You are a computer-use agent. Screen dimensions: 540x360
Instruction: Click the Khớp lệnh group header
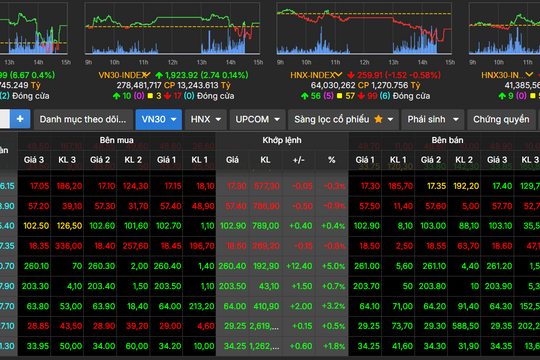282,140
